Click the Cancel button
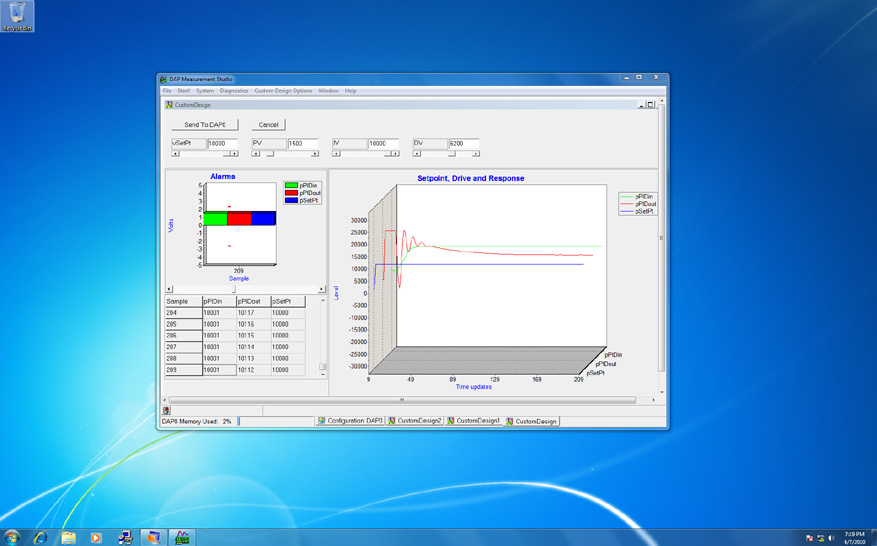 (268, 125)
